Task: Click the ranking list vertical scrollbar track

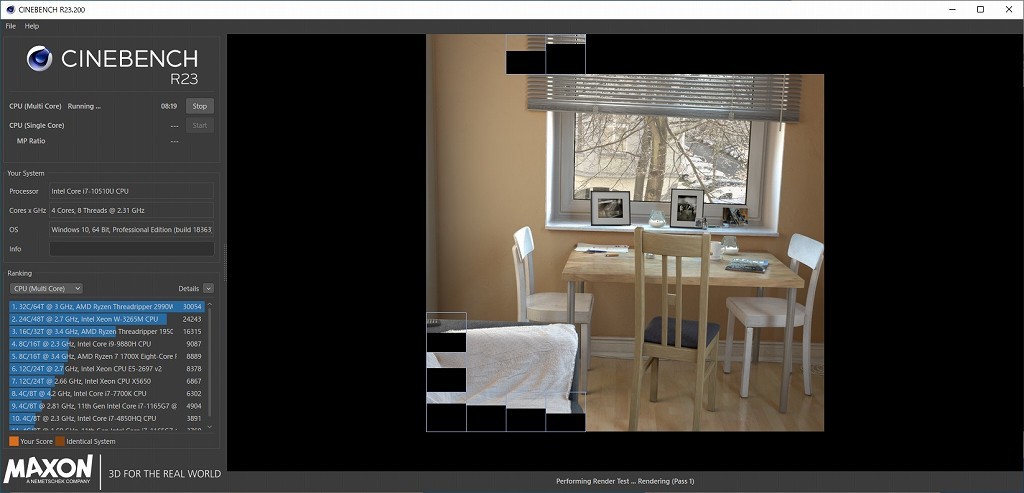Action: click(210, 366)
